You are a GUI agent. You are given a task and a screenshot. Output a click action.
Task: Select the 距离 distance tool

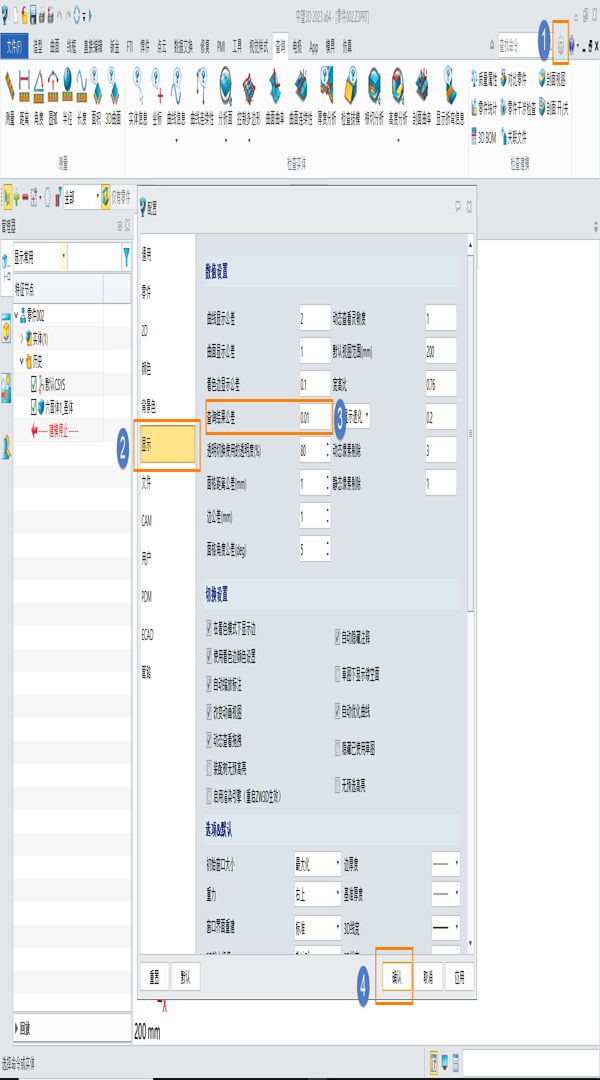point(24,96)
